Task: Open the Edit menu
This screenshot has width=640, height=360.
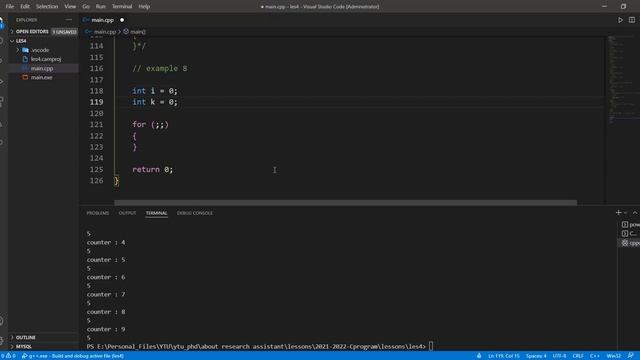Action: 25,6
